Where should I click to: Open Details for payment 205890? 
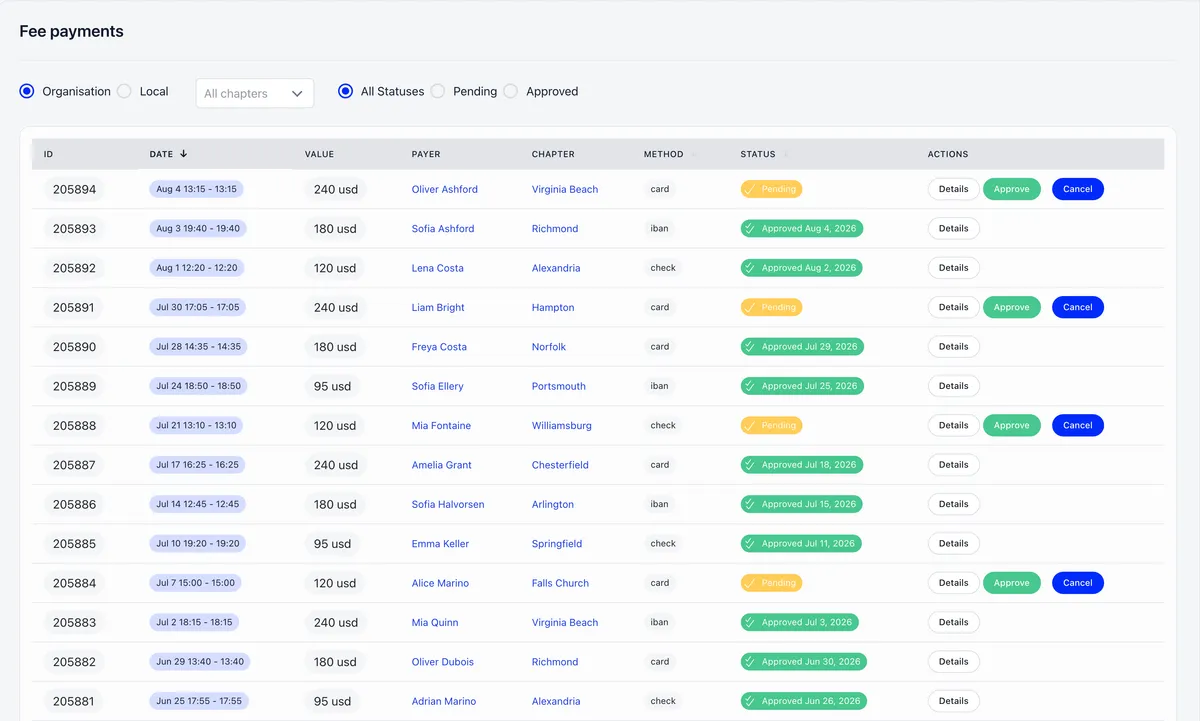click(x=953, y=347)
